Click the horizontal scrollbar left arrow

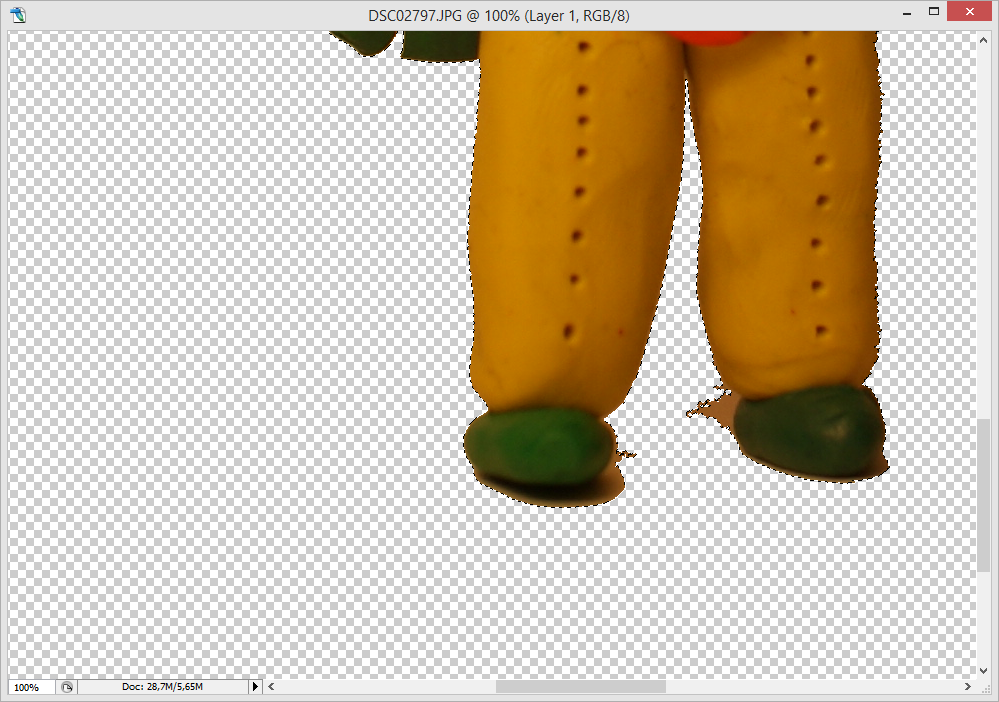(x=271, y=687)
